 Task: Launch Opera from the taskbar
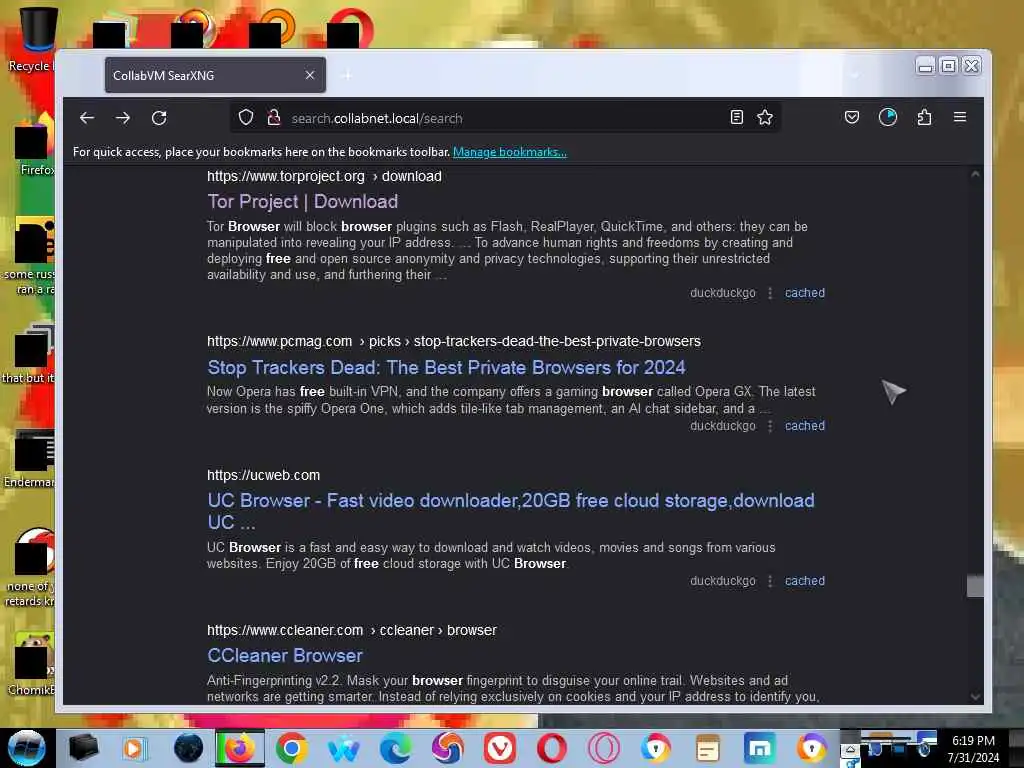pyautogui.click(x=552, y=748)
